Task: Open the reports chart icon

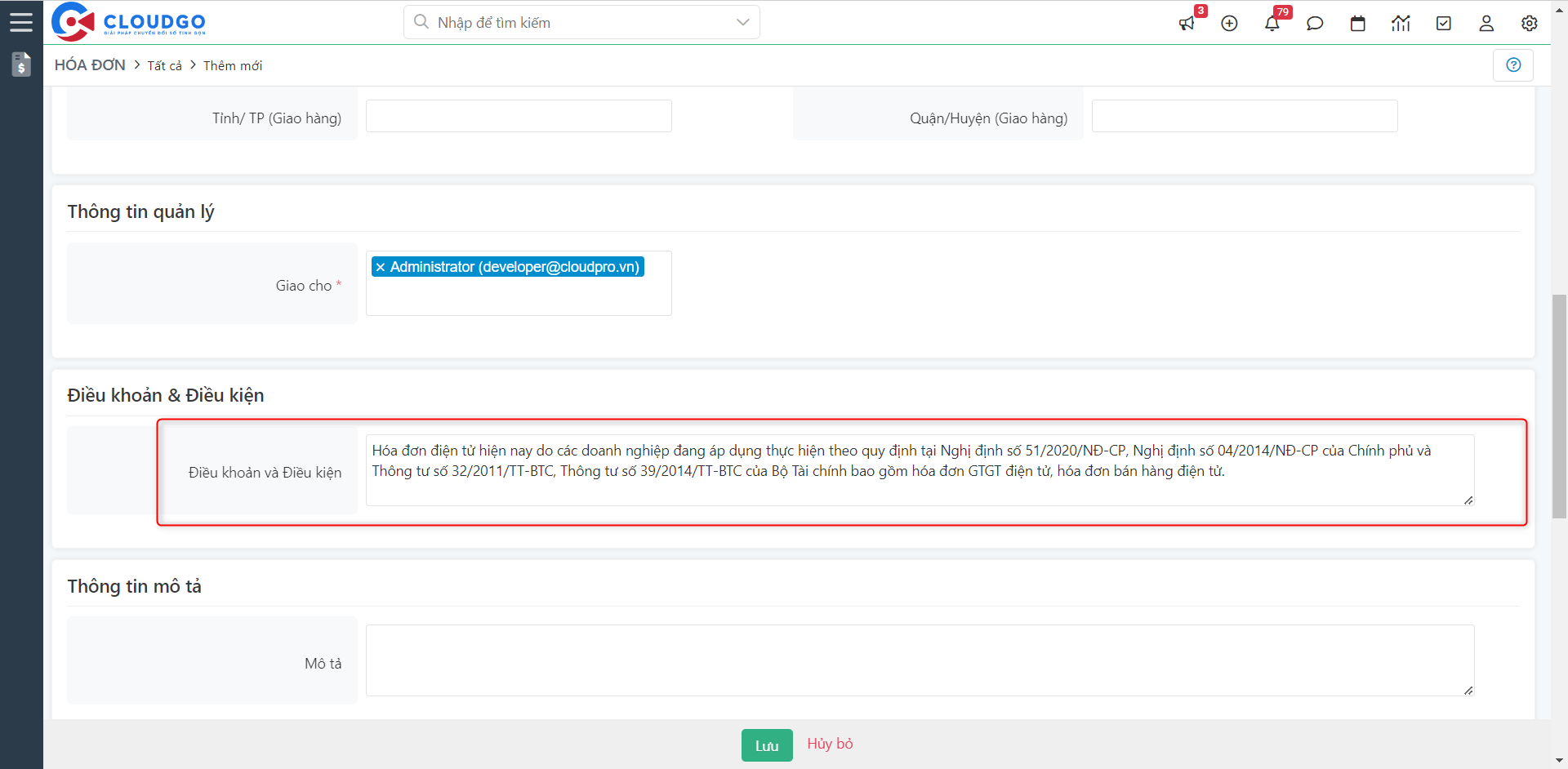Action: [1401, 24]
